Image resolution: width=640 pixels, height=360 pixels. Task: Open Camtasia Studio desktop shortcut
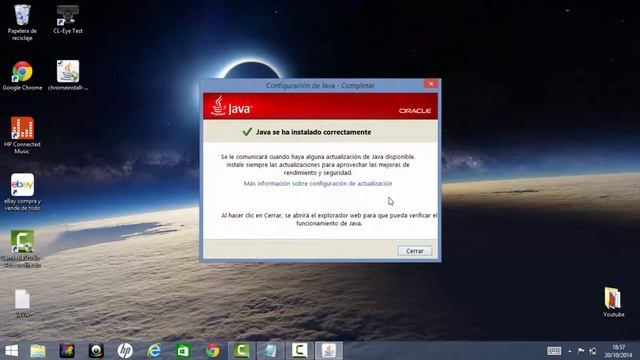pos(22,249)
